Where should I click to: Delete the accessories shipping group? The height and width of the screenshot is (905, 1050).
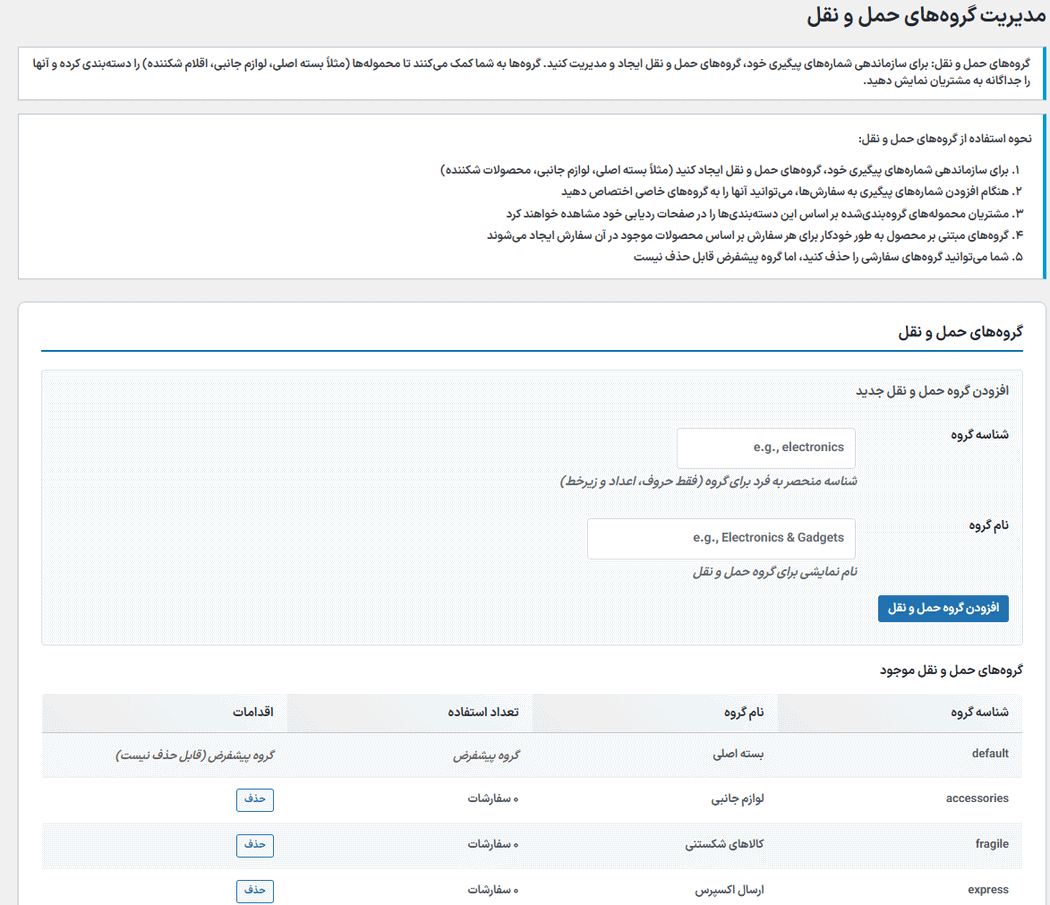(255, 799)
